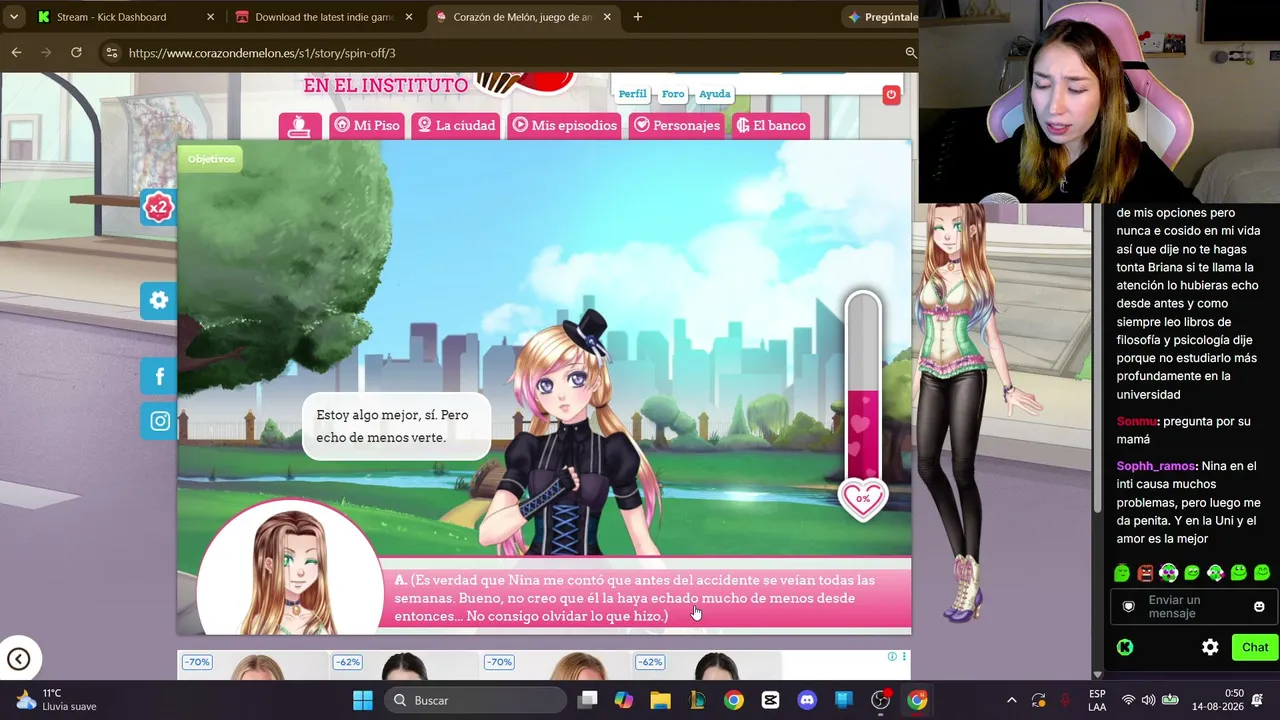Open File Explorer from taskbar

pos(660,700)
